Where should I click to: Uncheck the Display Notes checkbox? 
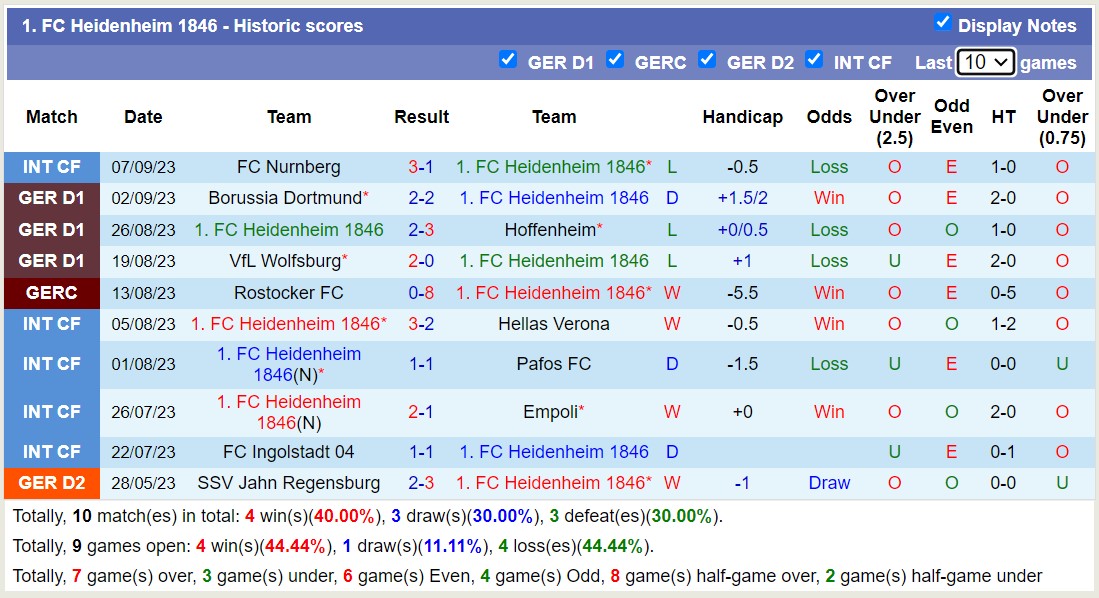[943, 20]
